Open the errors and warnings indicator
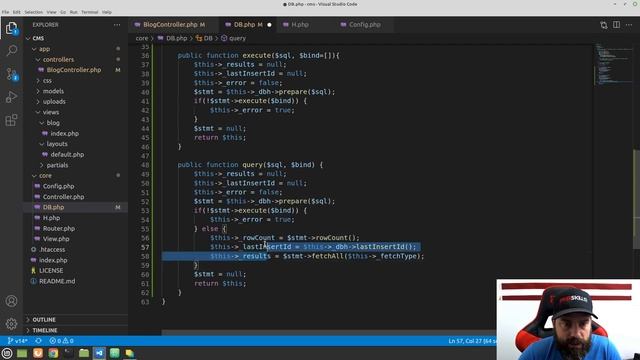The height and width of the screenshot is (360, 640). (61, 341)
